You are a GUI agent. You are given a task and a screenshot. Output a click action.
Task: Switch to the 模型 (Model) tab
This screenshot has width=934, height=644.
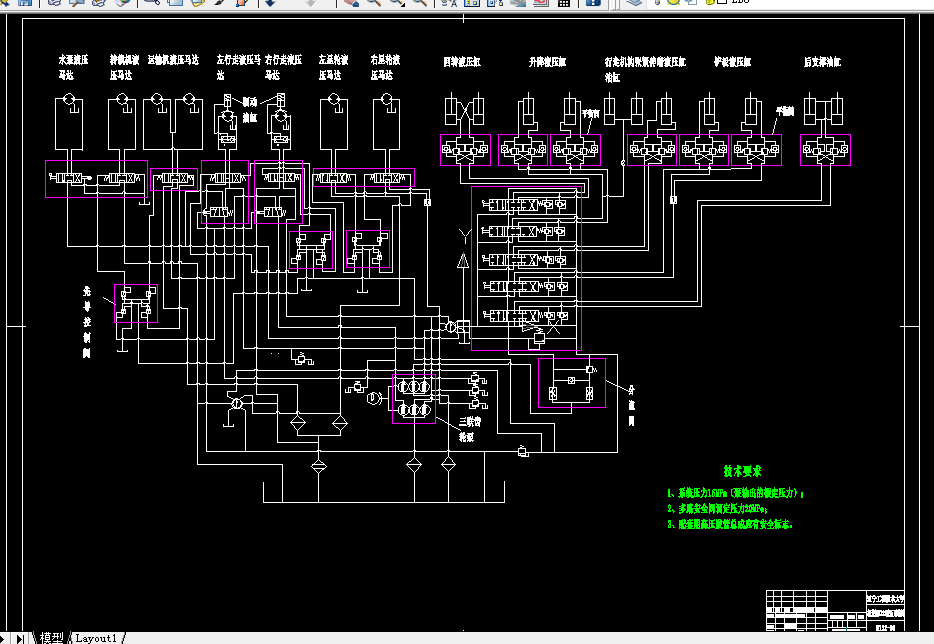tap(52, 638)
